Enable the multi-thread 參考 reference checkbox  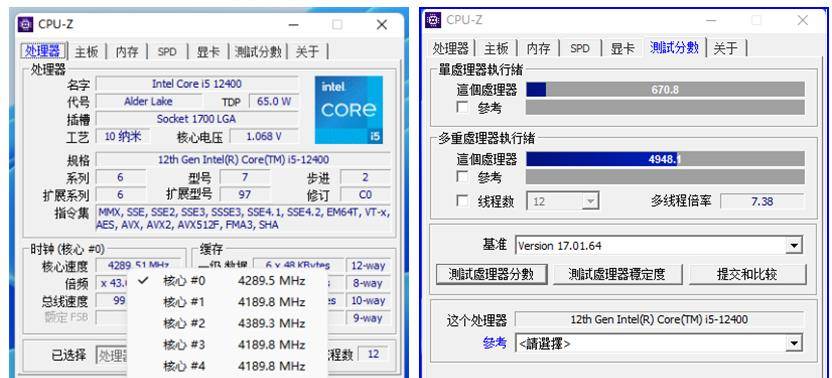463,176
